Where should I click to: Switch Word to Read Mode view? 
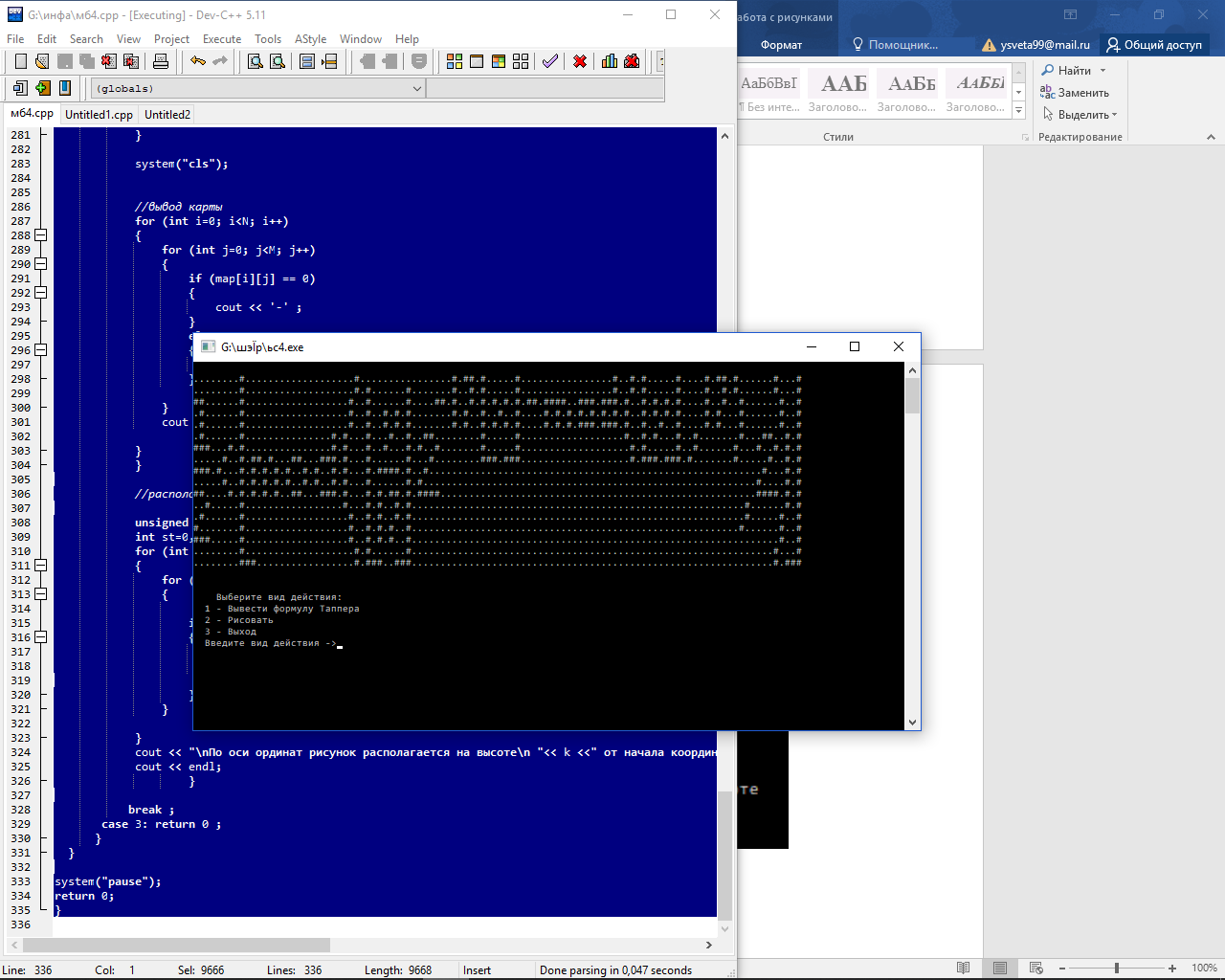pos(964,968)
